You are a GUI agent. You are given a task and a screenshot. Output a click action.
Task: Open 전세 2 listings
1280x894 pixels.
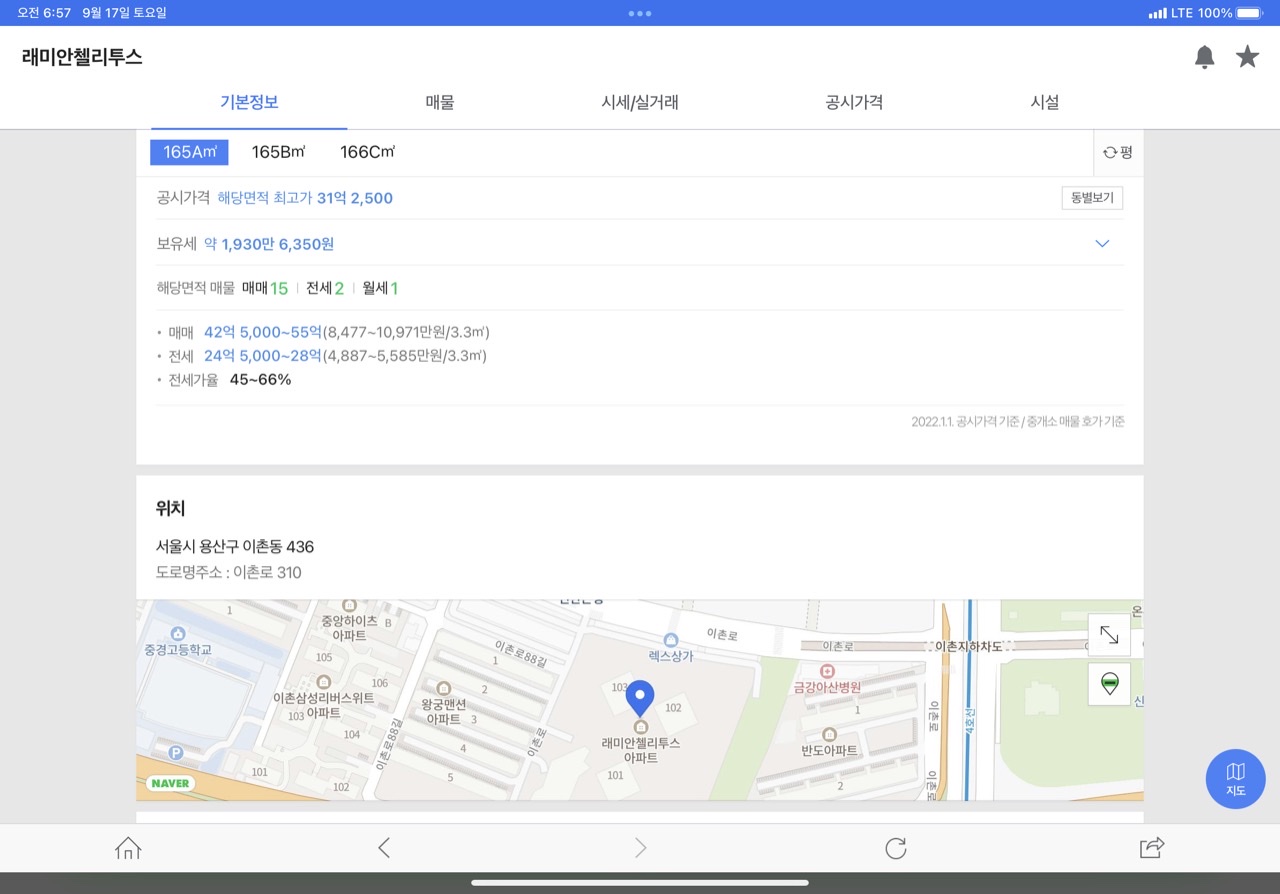point(325,288)
